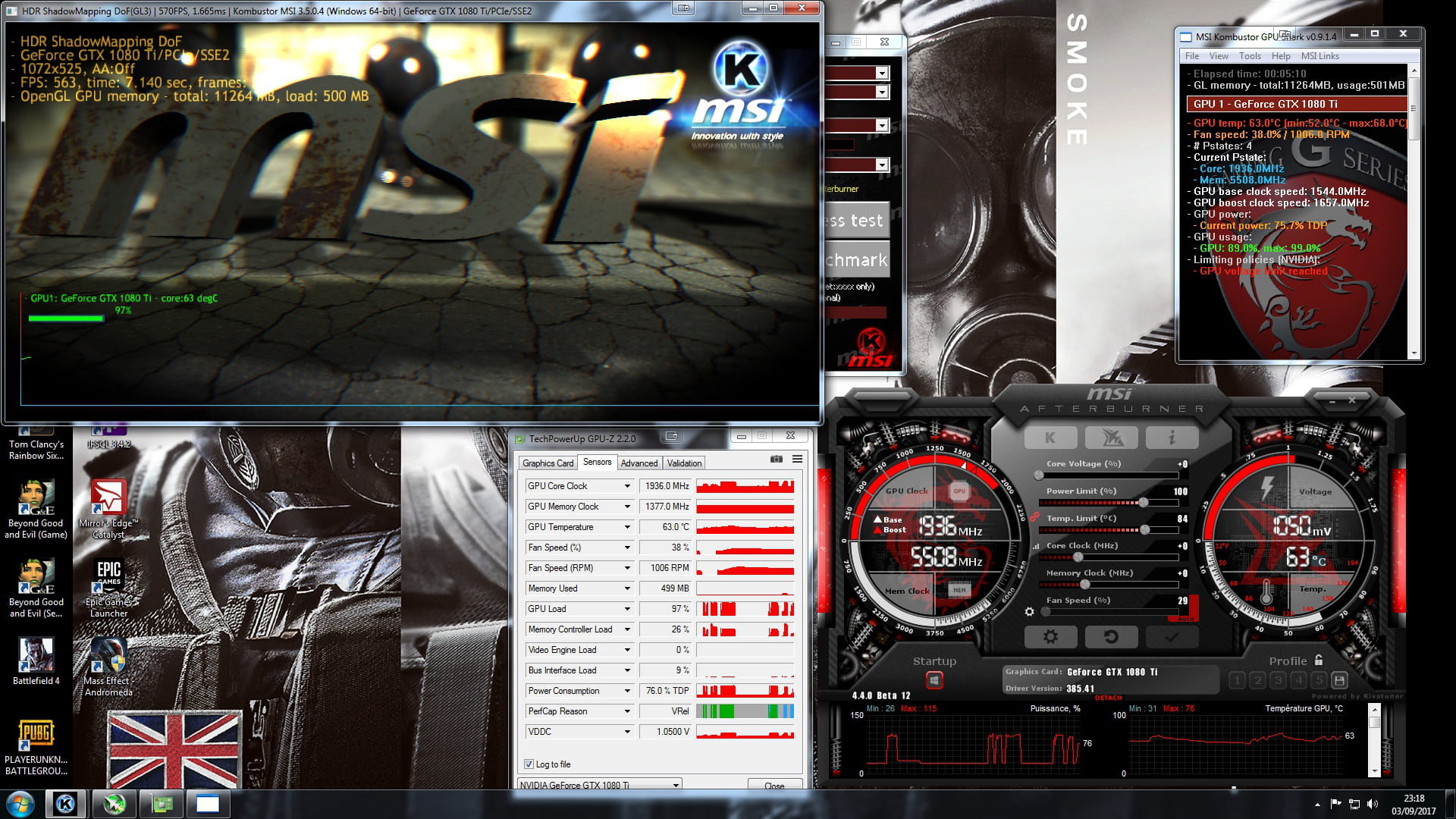Open the Battlefield 4 desktop shortcut

click(36, 661)
